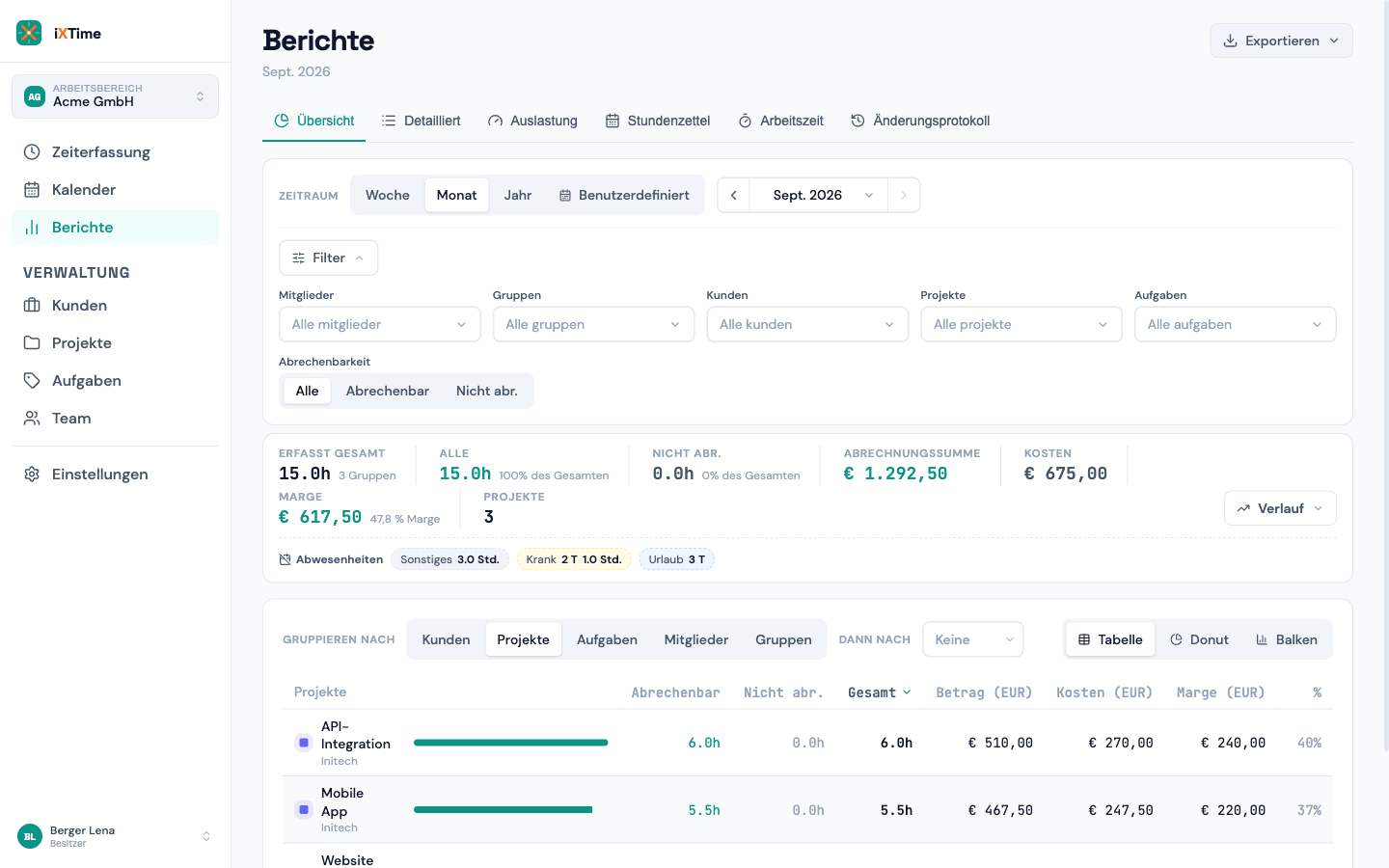Filter Abrechenbarkeit by Abrechenbar

[x=388, y=391]
